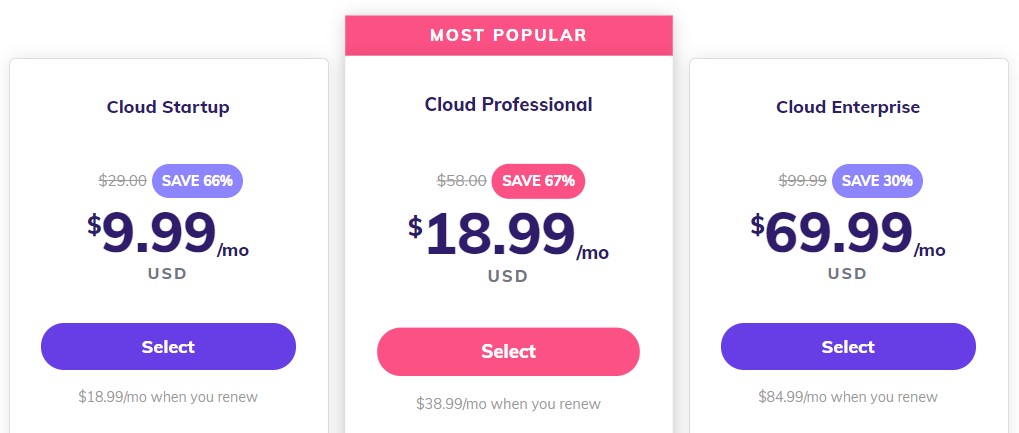Viewport: 1019px width, 433px height.
Task: Select the Cloud Enterprise plan button
Action: 848,347
